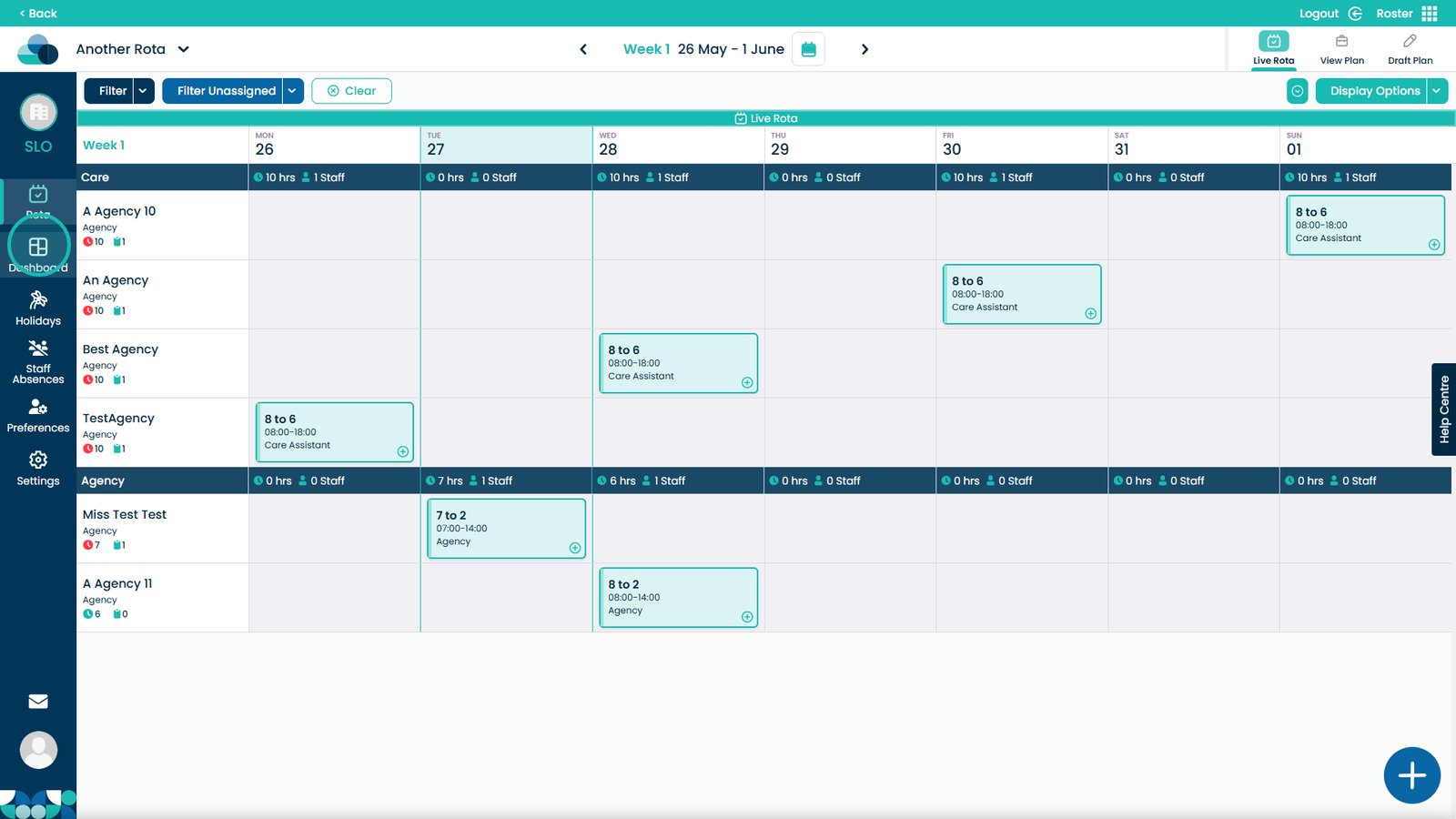Click plus icon on Best Agency Wednesday shift
The width and height of the screenshot is (1456, 819).
coord(747,383)
